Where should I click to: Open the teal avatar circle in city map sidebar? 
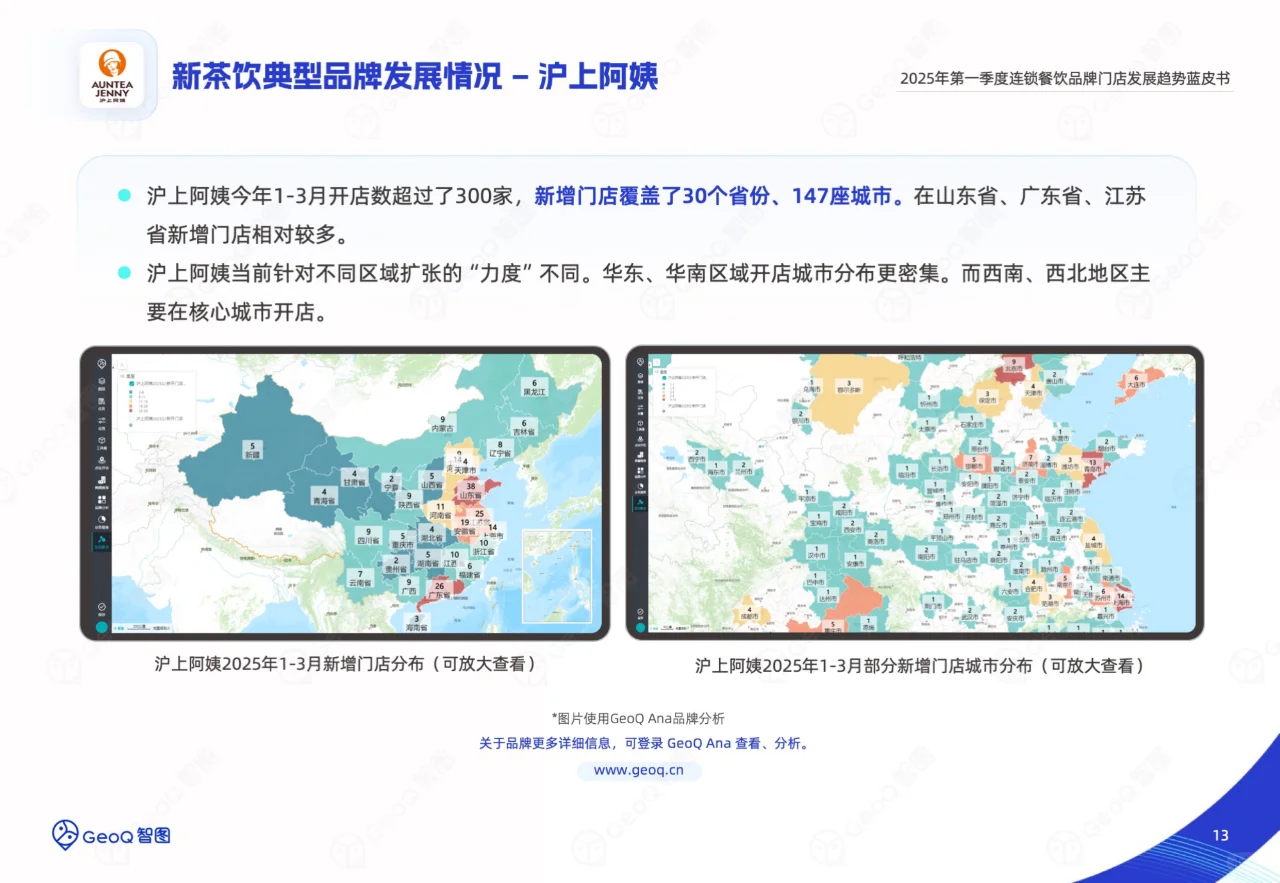click(x=640, y=627)
